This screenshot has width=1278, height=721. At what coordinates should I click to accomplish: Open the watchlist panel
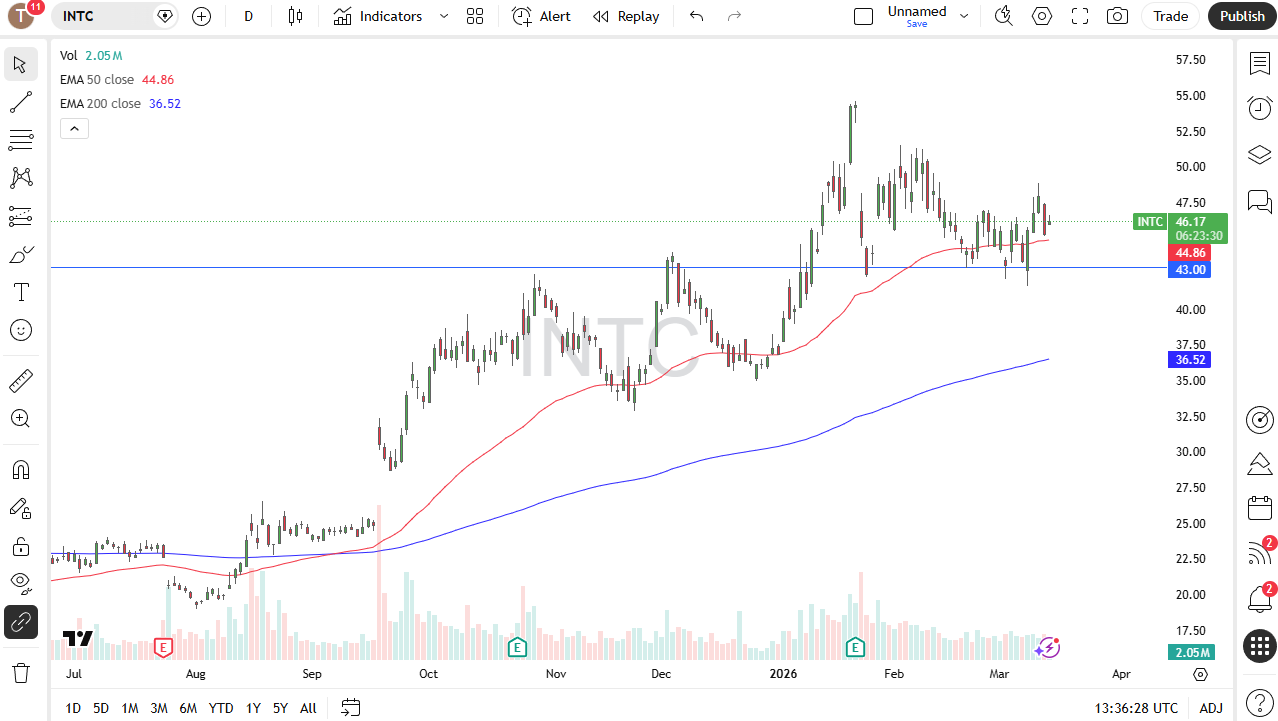1259,64
